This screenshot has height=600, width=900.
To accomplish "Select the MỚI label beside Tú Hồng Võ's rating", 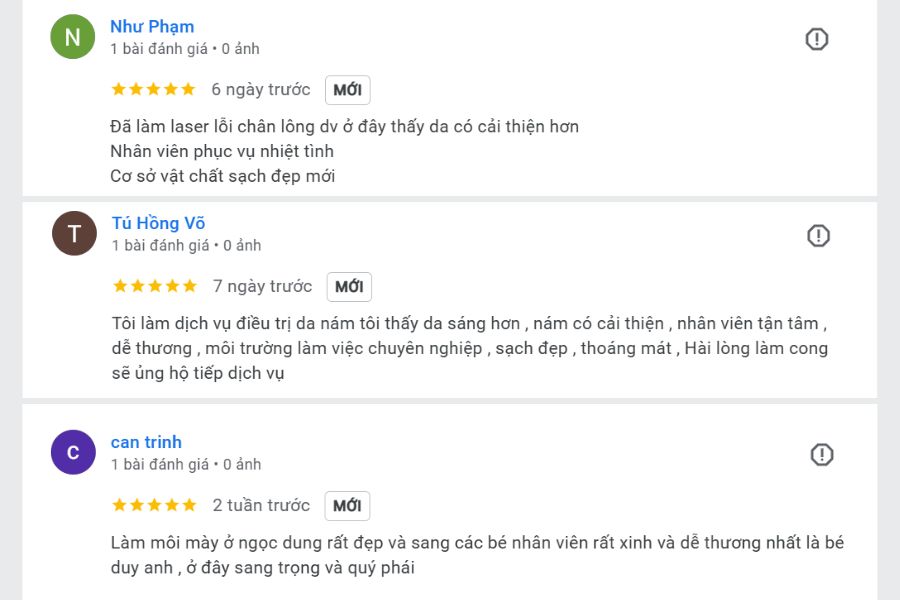I will (349, 286).
